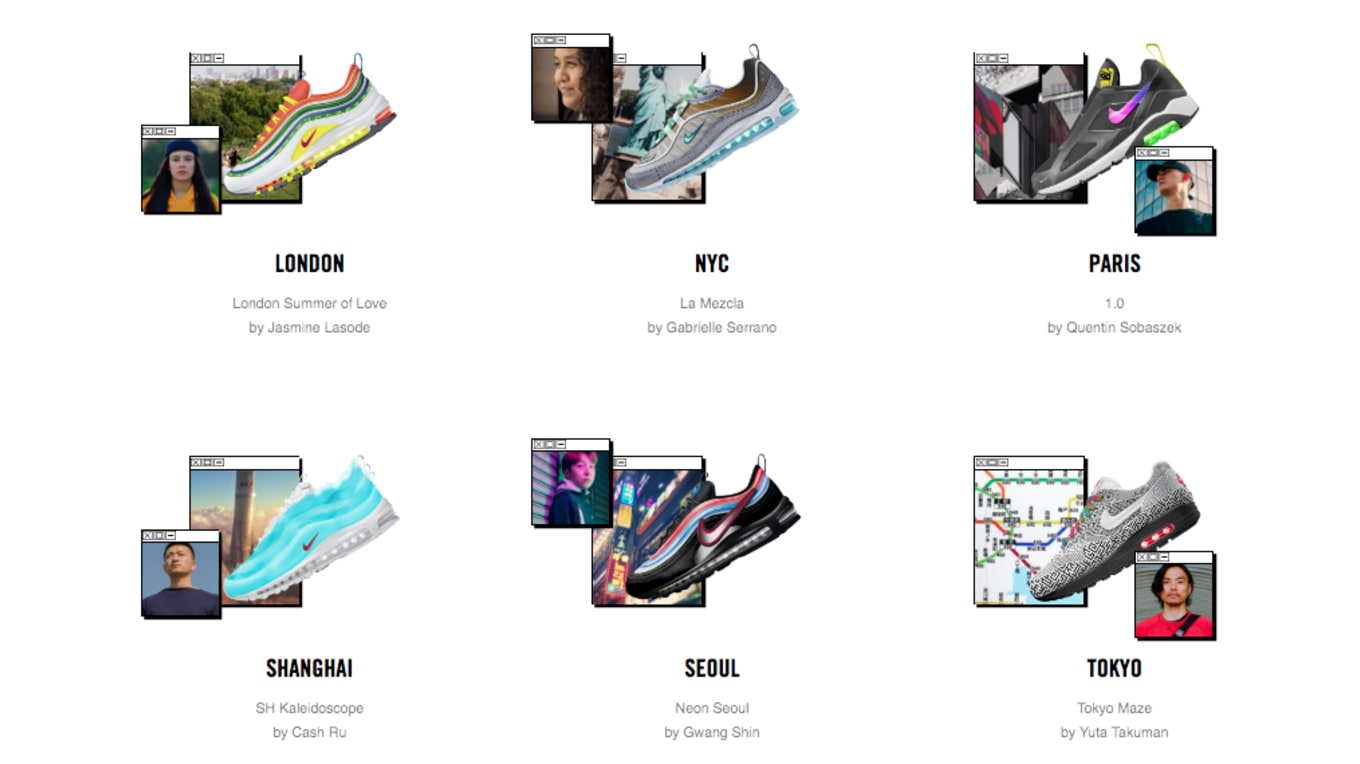Click the Tokyo subway map image

(1029, 537)
